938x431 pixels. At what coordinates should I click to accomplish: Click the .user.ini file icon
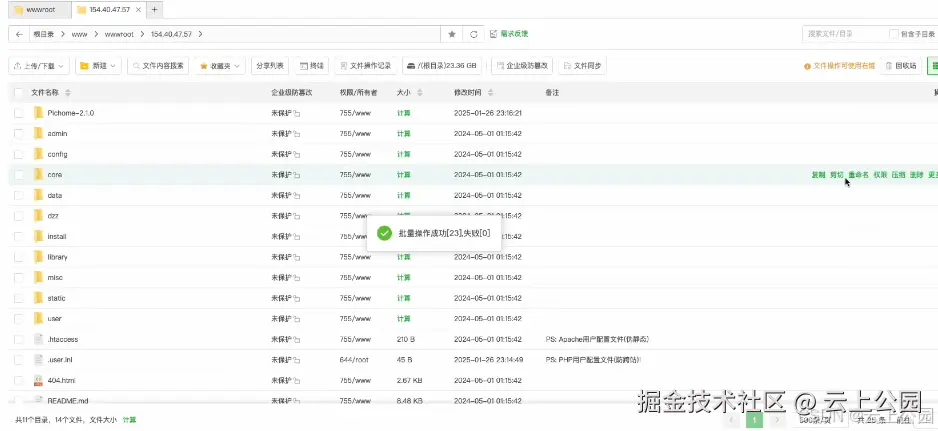pos(38,360)
